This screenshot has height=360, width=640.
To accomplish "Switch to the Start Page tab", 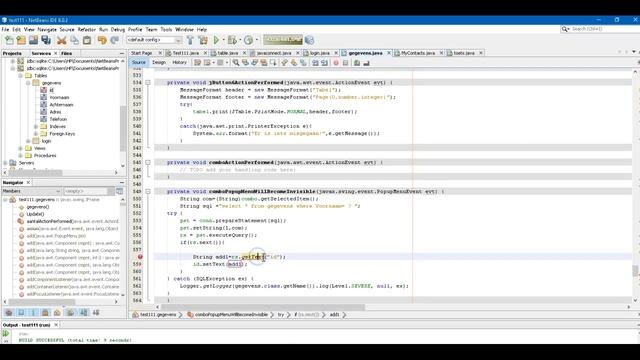I will point(142,53).
